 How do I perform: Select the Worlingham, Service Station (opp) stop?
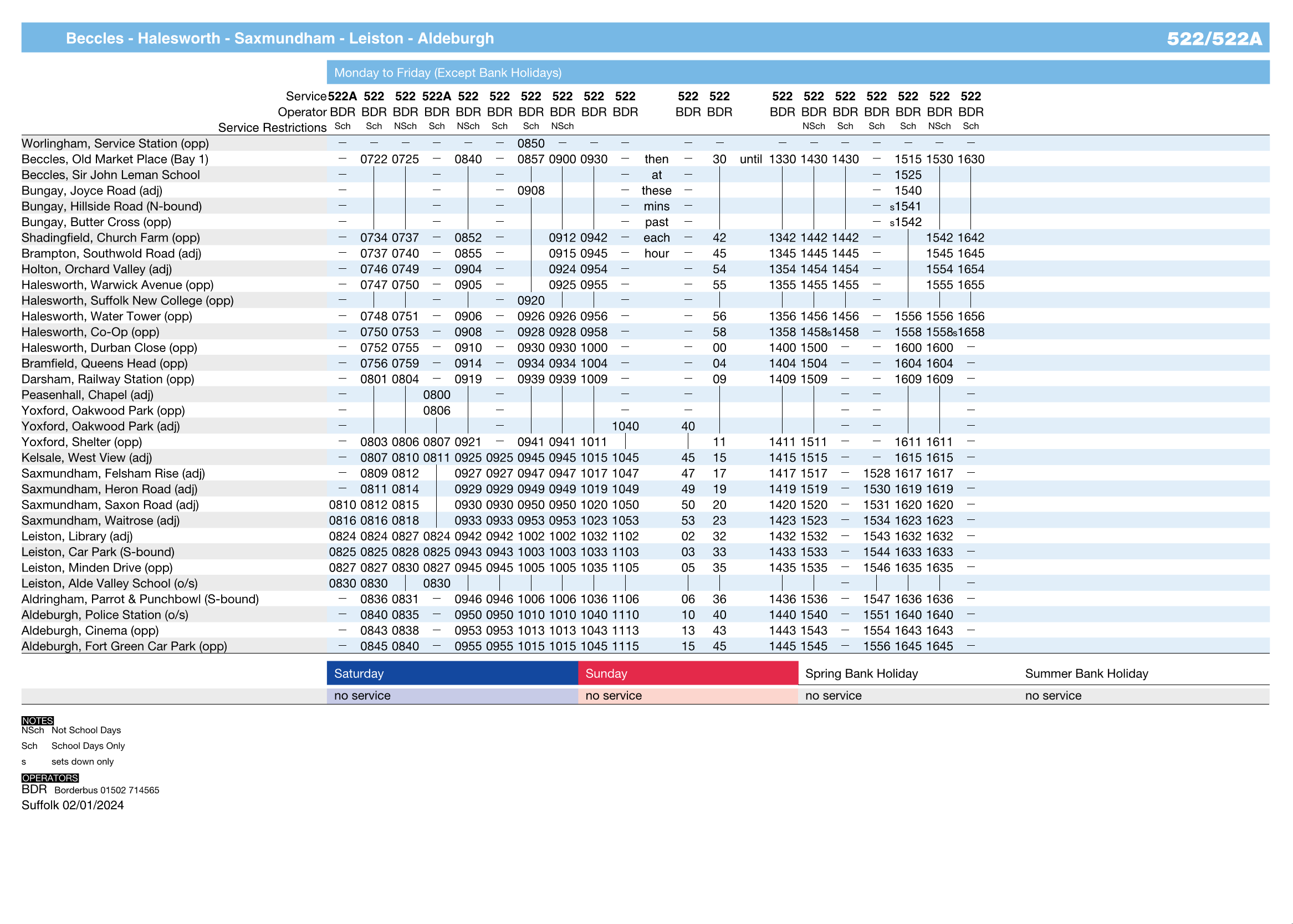pyautogui.click(x=115, y=144)
